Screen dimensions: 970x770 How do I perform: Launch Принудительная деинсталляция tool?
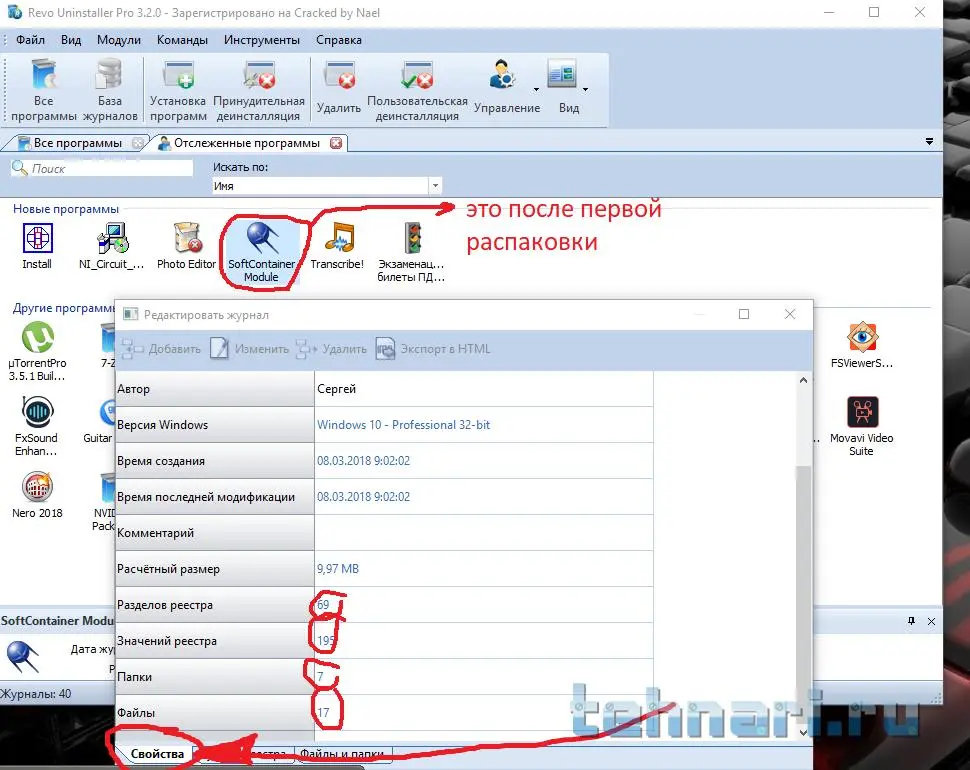pos(259,90)
